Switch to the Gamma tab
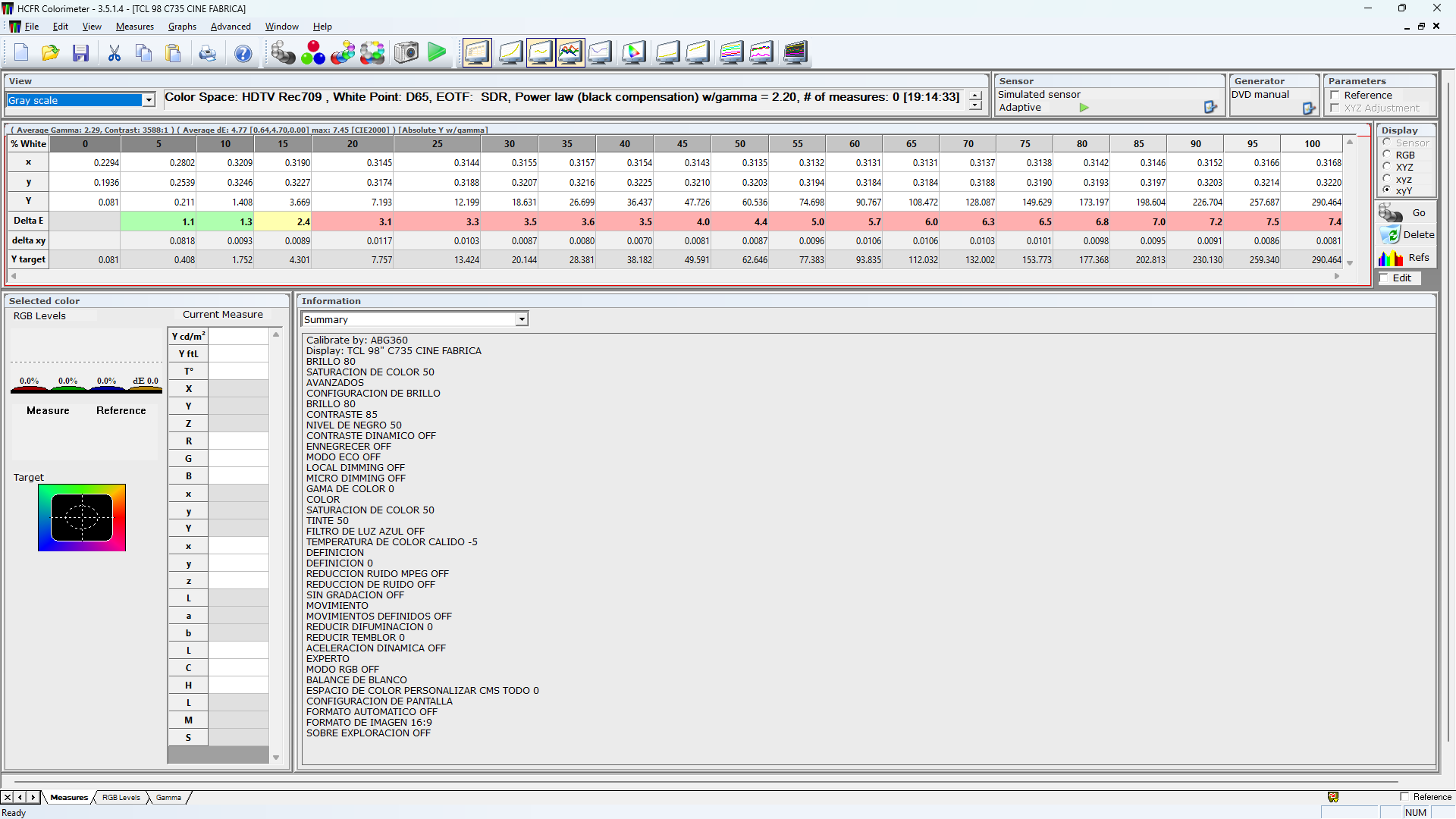1456x819 pixels. [168, 798]
